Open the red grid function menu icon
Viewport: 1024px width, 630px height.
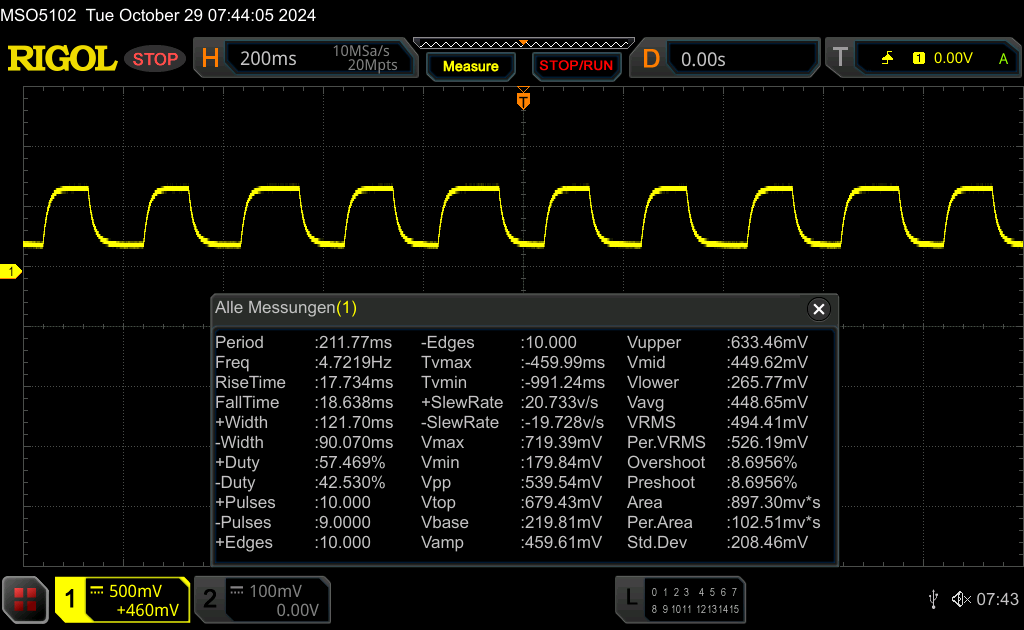click(24, 599)
